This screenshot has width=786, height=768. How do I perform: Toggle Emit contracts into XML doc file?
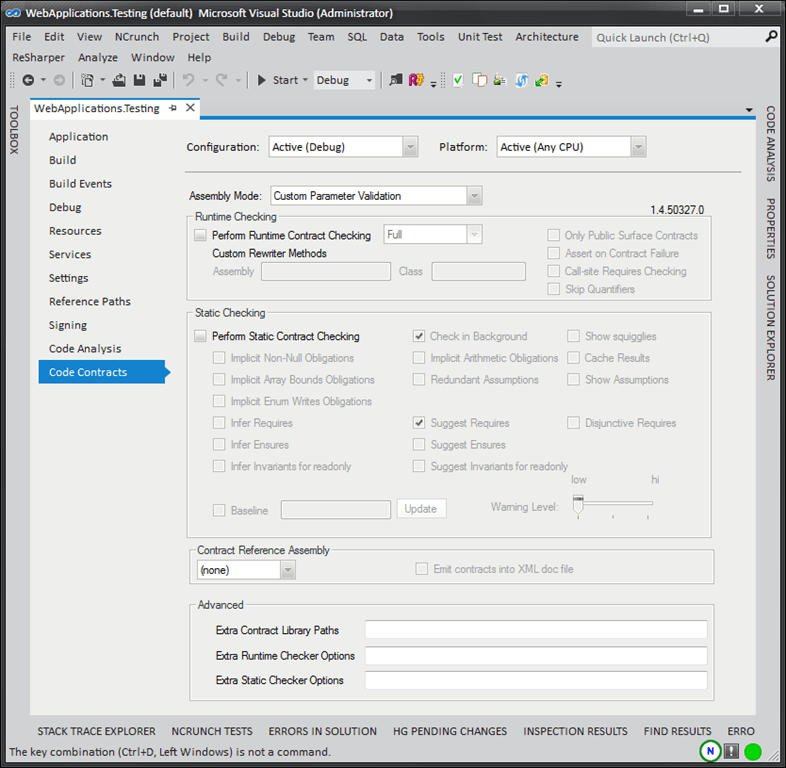(x=422, y=568)
